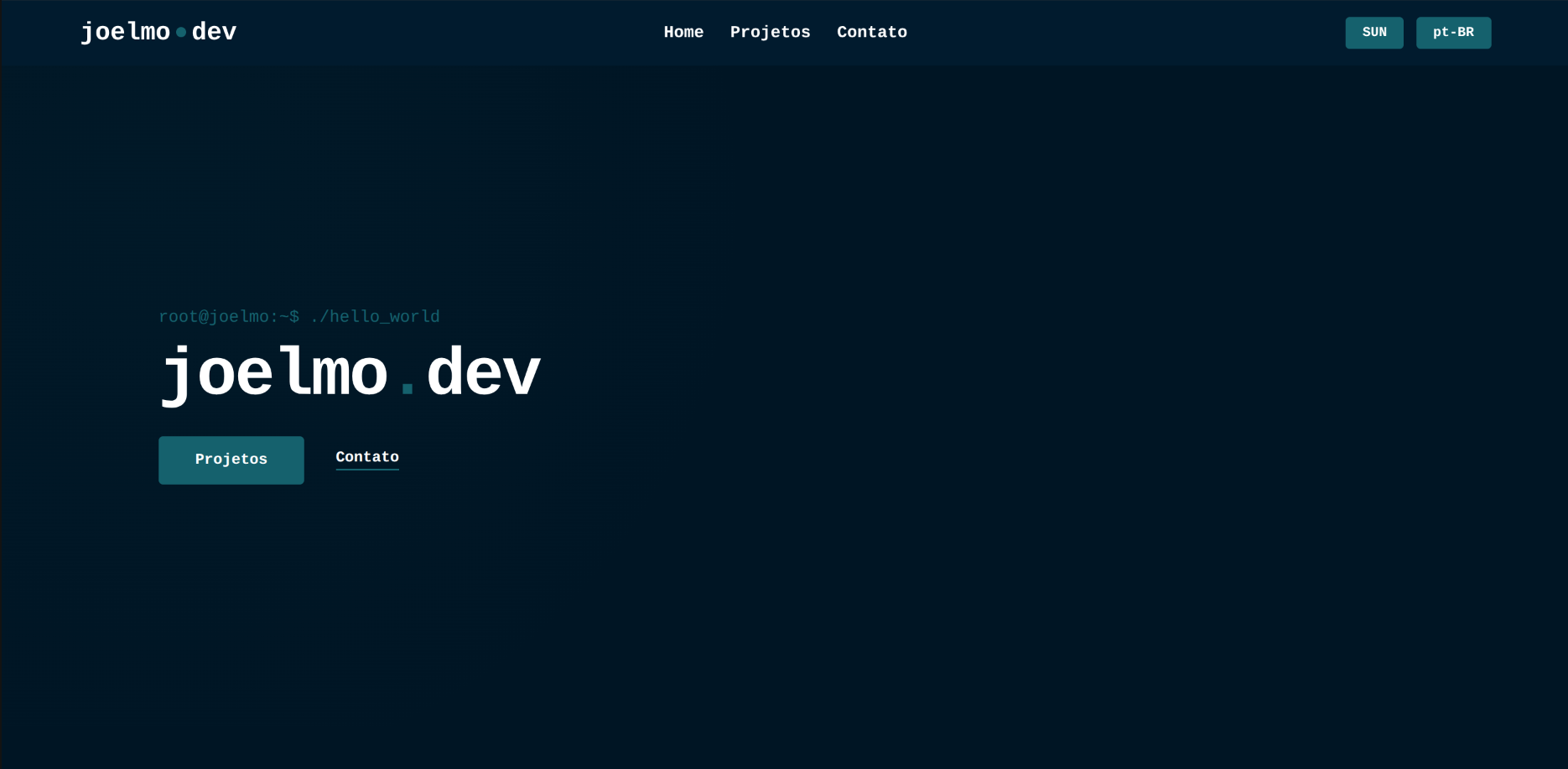Click the large joelmo.dev hero heading
Image resolution: width=1568 pixels, height=769 pixels.
350,372
